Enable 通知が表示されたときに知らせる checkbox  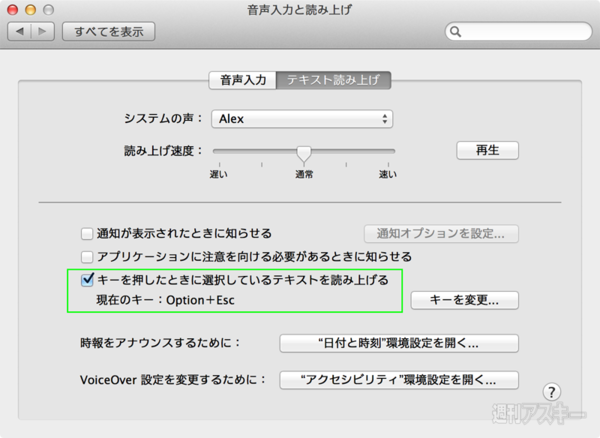(87, 233)
